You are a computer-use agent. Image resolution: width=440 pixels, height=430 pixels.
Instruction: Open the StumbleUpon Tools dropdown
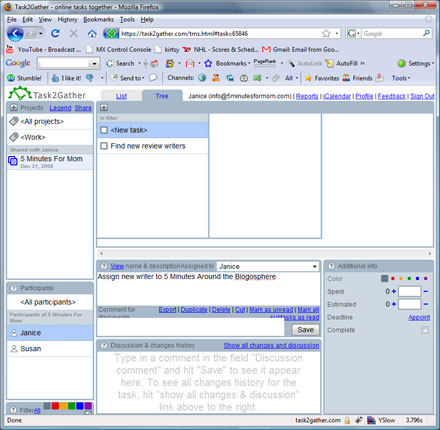pos(401,78)
